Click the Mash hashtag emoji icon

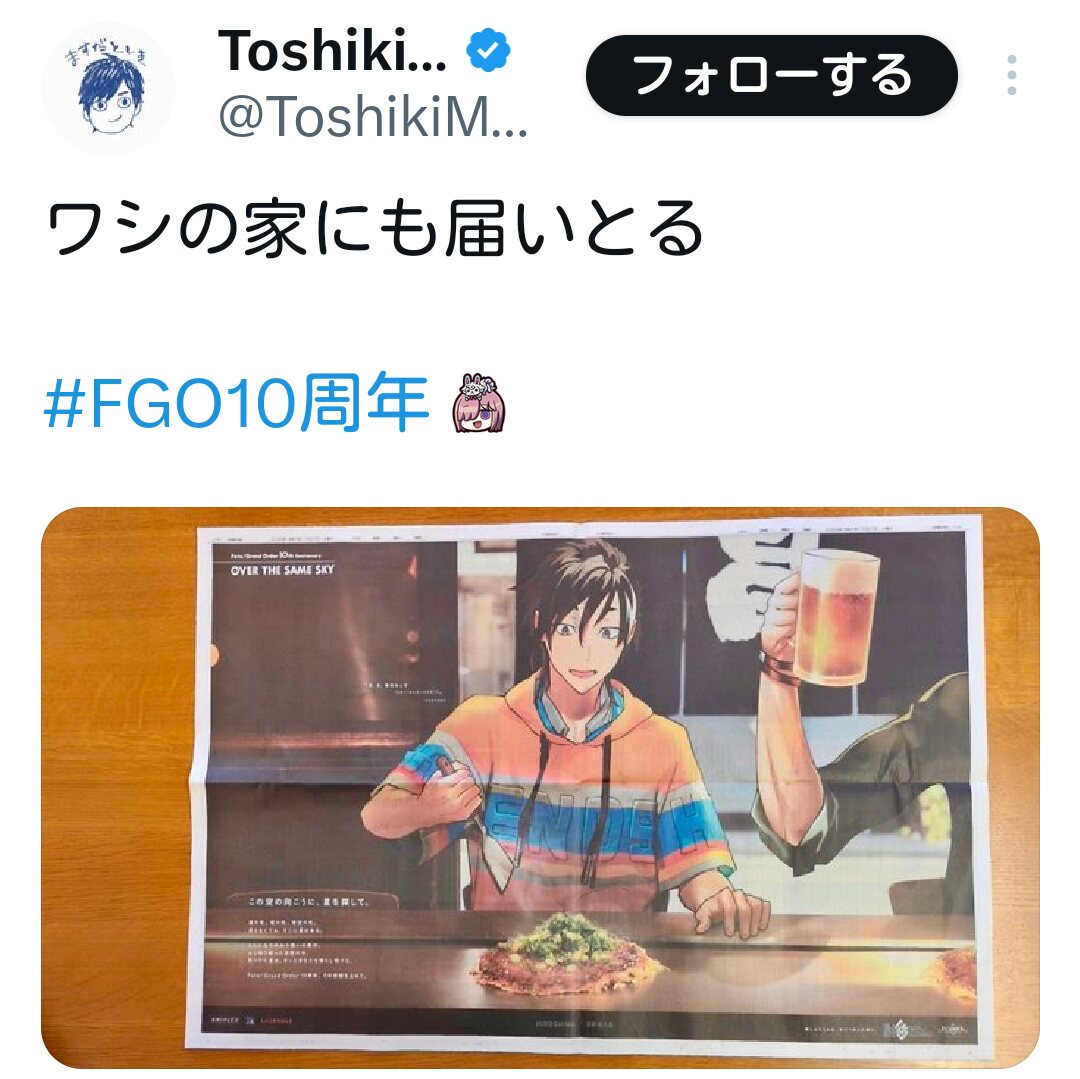coord(479,404)
